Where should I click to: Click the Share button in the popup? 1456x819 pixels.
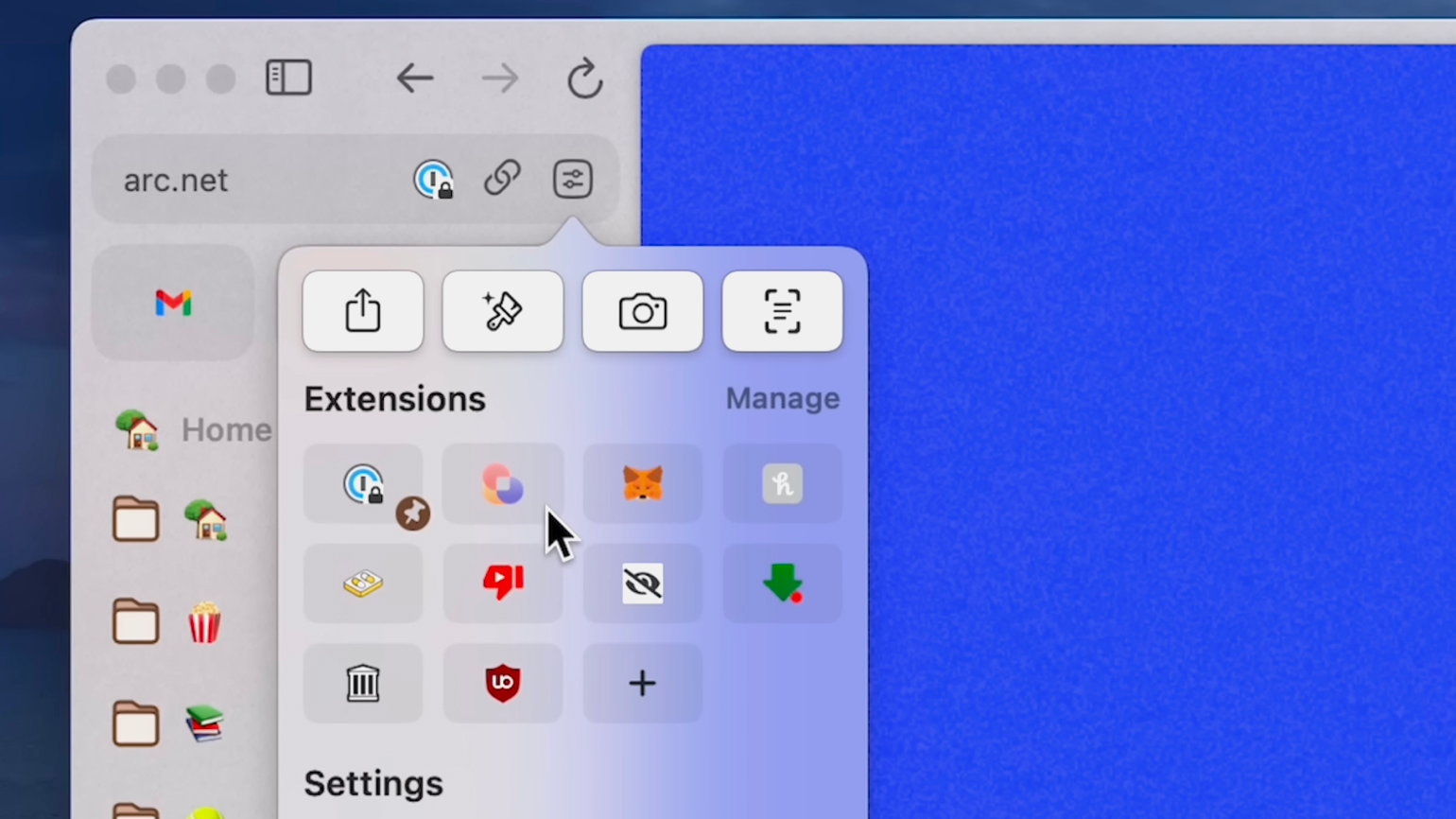(x=363, y=311)
